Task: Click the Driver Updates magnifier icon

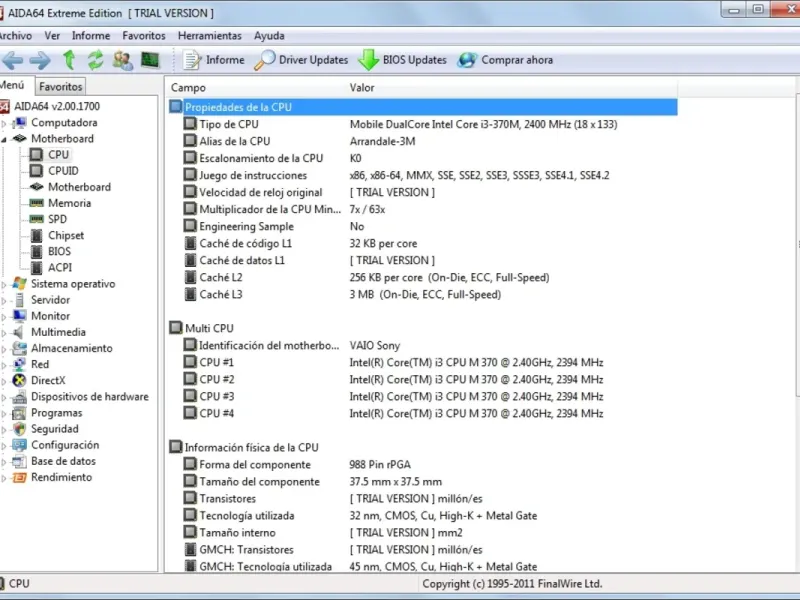Action: pos(264,60)
